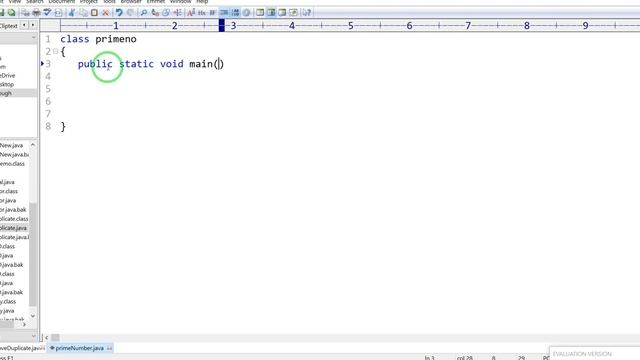Open Find with the magnifier icon

click(x=144, y=13)
